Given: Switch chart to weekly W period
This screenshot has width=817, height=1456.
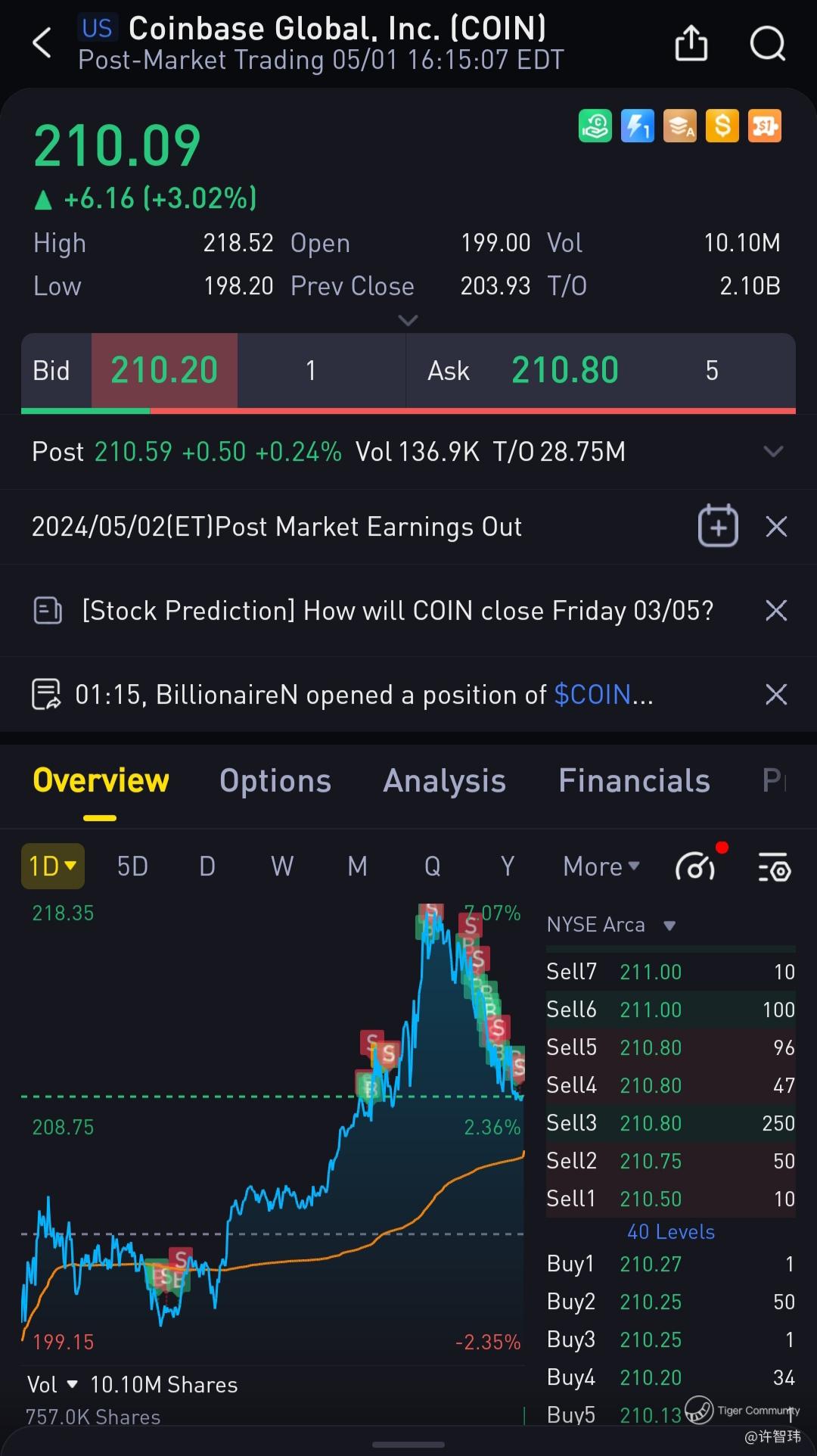Looking at the screenshot, I should 282,866.
